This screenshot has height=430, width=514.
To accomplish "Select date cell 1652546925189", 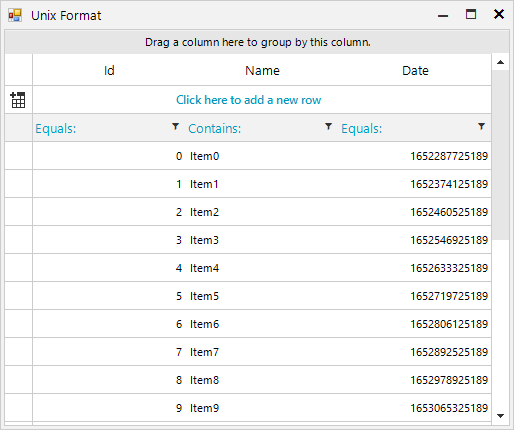I will pos(415,240).
